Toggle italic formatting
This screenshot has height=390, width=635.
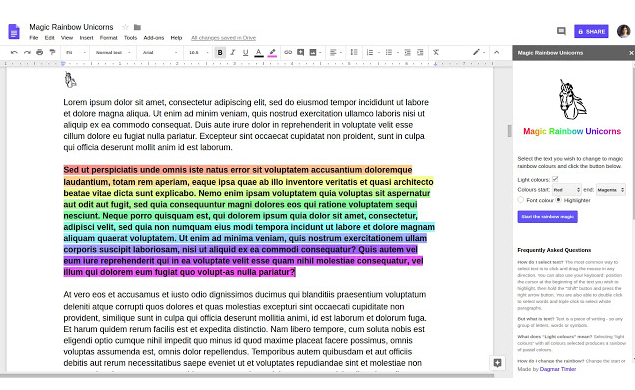pyautogui.click(x=233, y=52)
